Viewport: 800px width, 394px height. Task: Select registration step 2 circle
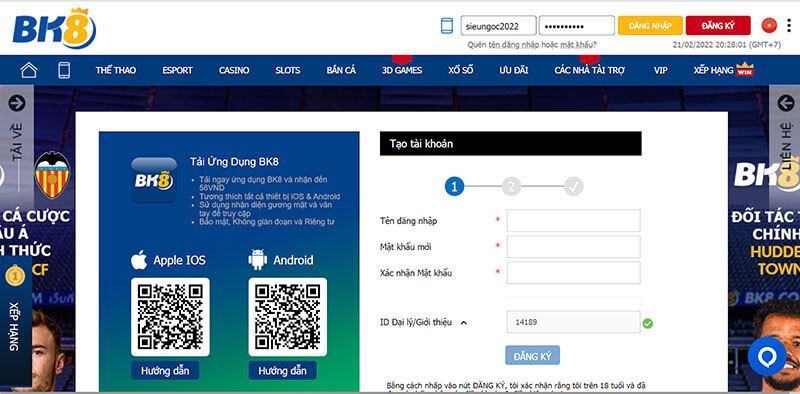click(510, 187)
